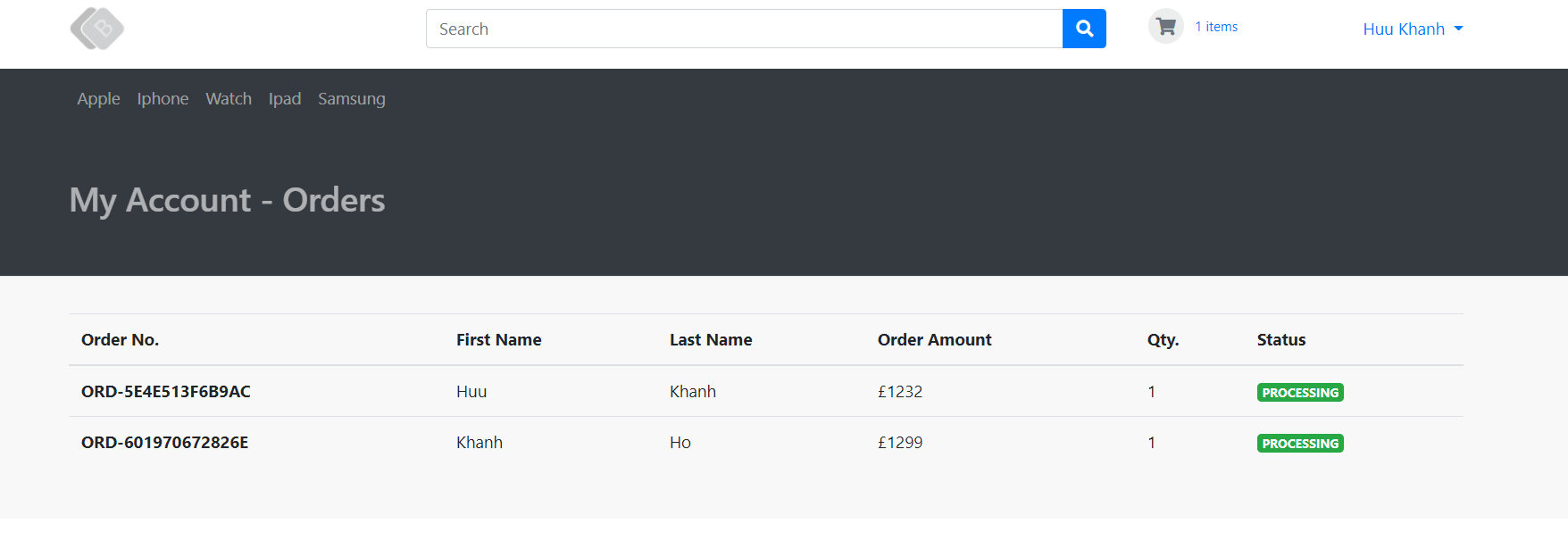
Task: Click the PROCESSING badge on order ORD-601970672826E
Action: 1300,443
